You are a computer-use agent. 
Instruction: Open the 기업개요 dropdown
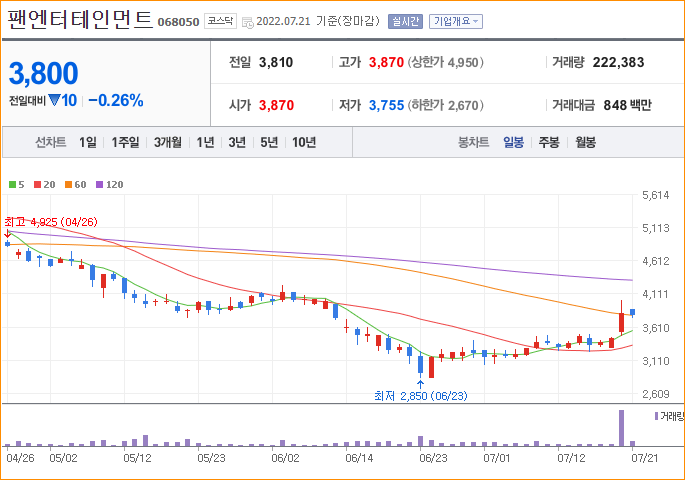pyautogui.click(x=456, y=21)
